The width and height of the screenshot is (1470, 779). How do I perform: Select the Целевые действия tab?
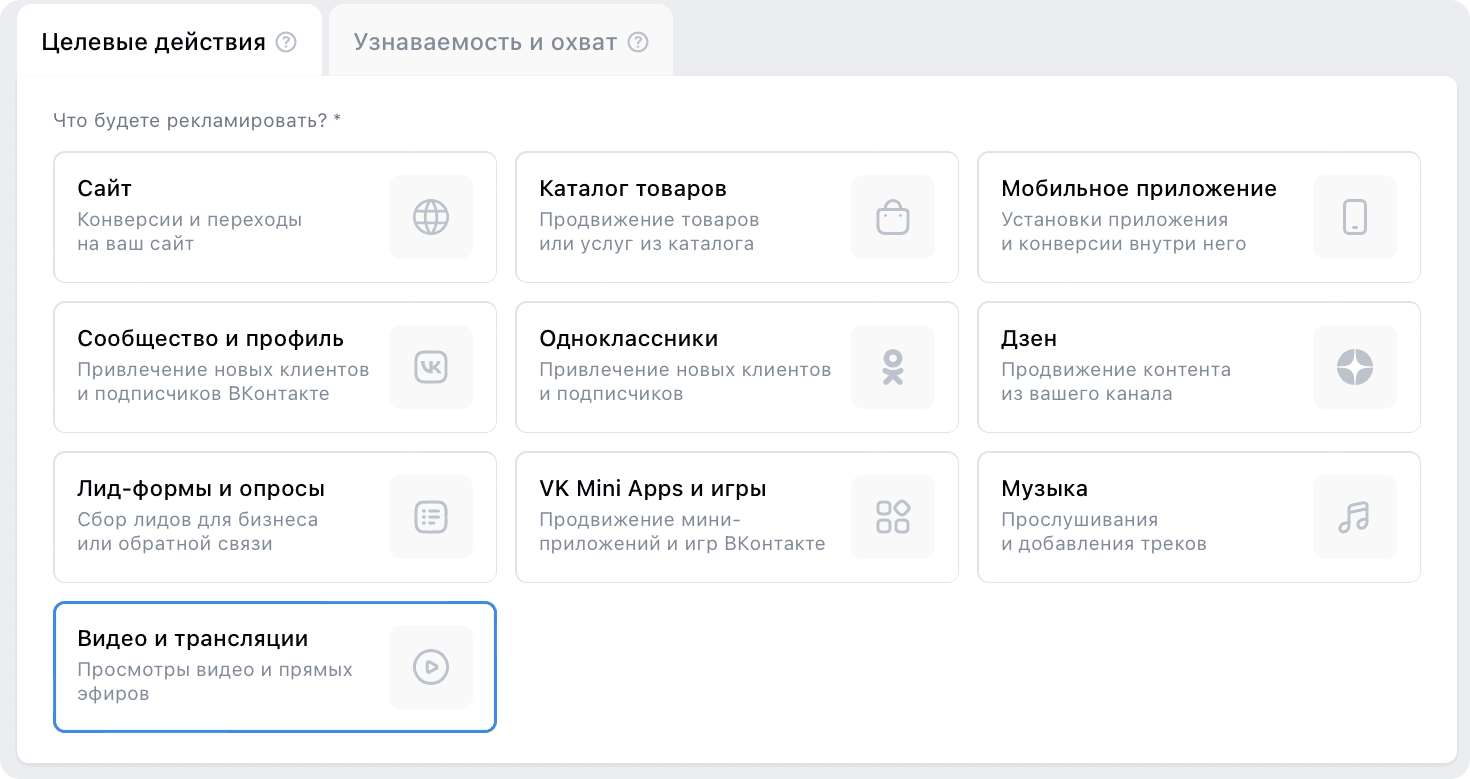[153, 43]
